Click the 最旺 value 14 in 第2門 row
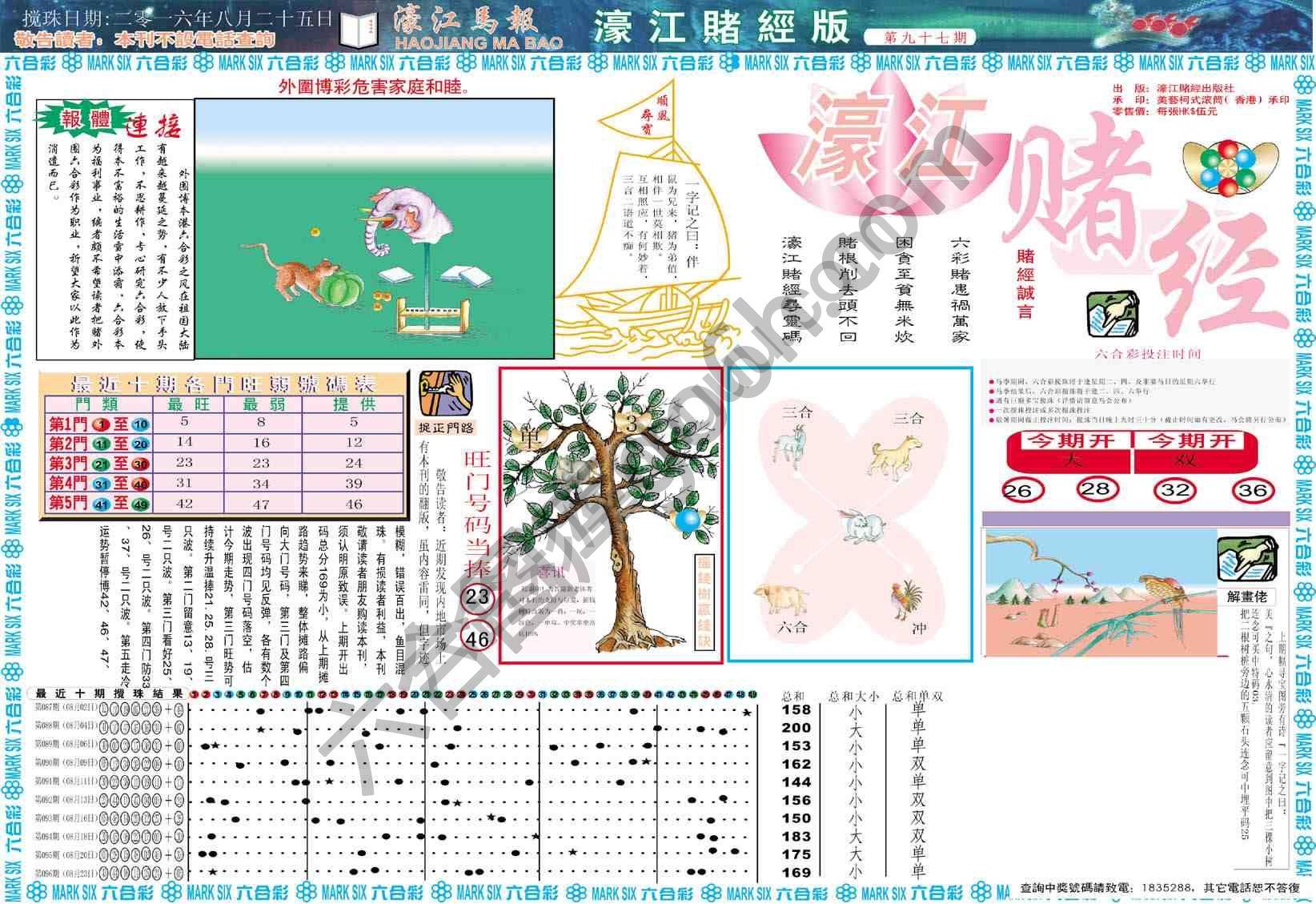The image size is (1316, 904). point(185,441)
